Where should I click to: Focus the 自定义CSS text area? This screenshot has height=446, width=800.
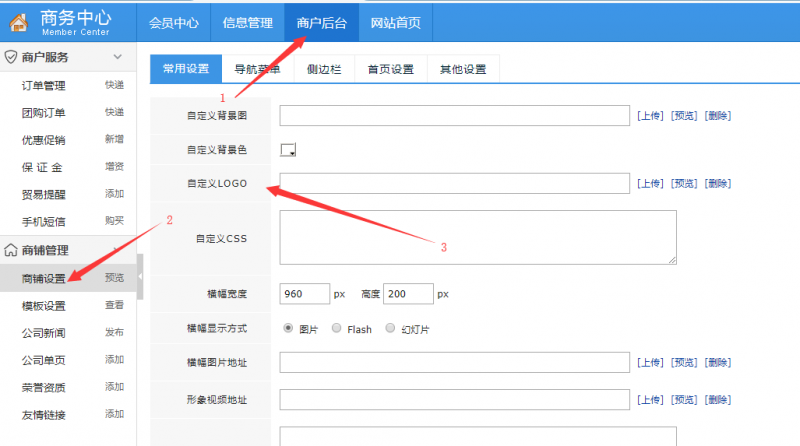[478, 237]
